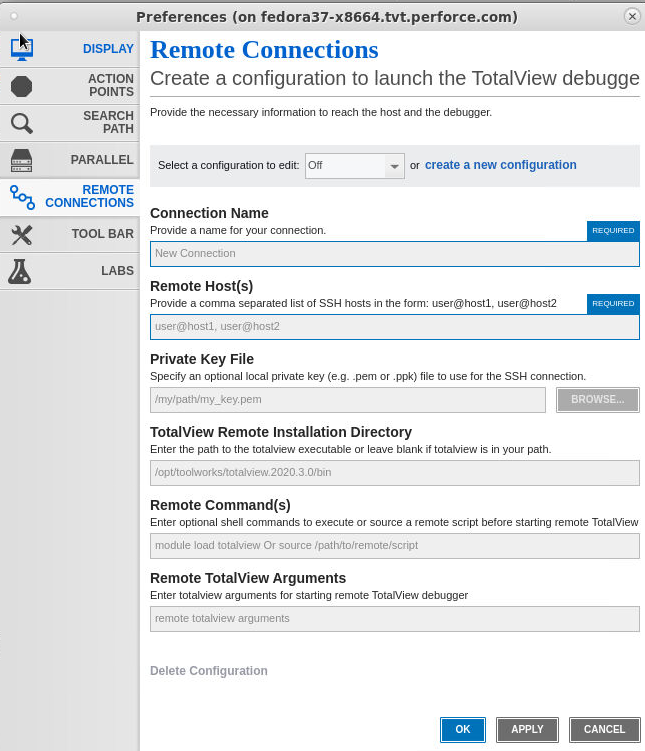The width and height of the screenshot is (645, 751).
Task: Click the Delete Configuration link
Action: [x=209, y=671]
